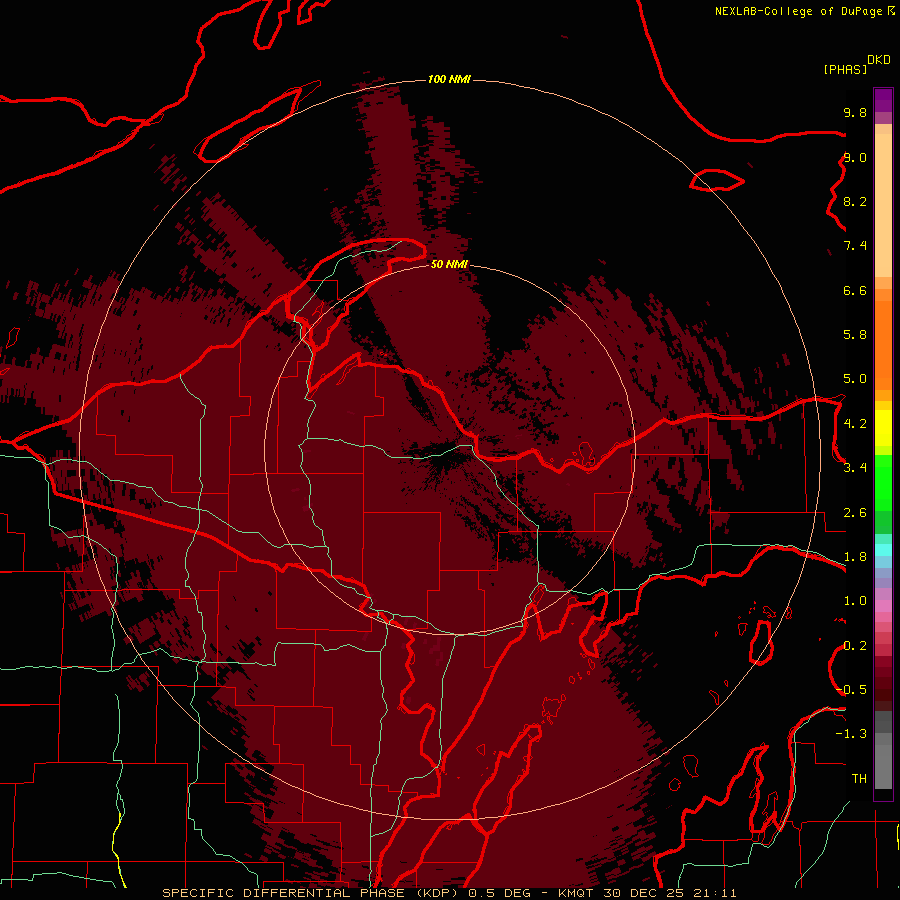Click the [PHAS] units label

point(845,69)
